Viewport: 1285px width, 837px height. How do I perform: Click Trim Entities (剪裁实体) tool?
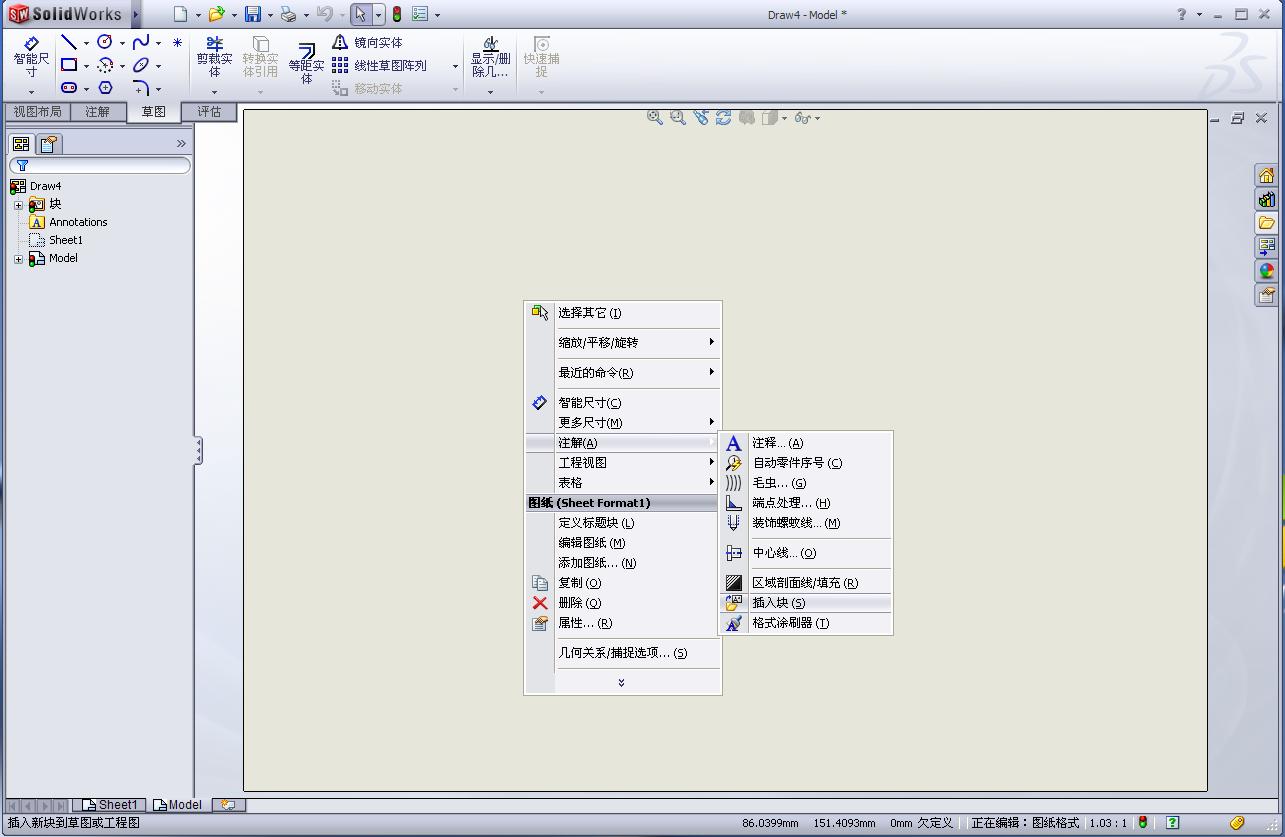click(x=214, y=57)
